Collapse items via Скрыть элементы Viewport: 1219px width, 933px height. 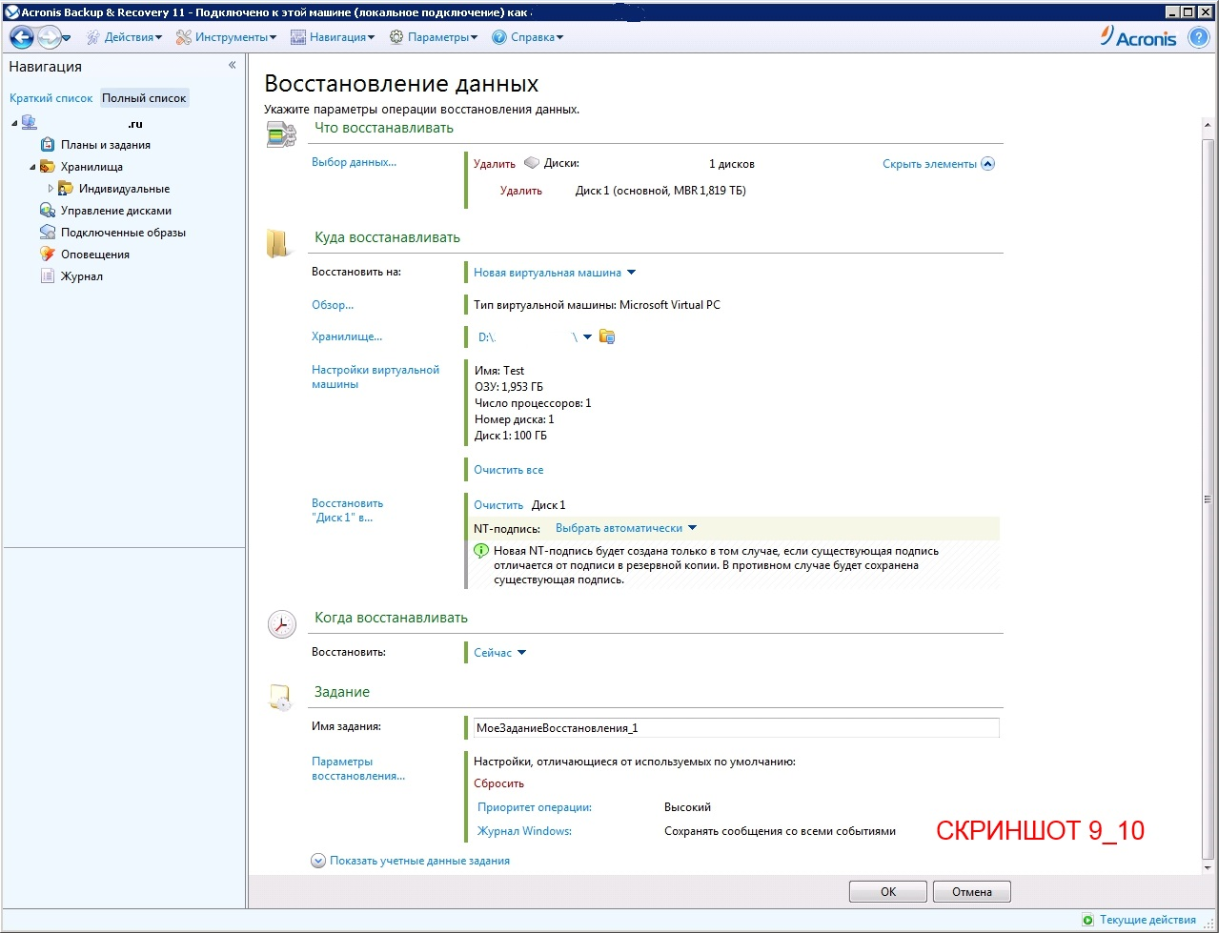coord(938,164)
